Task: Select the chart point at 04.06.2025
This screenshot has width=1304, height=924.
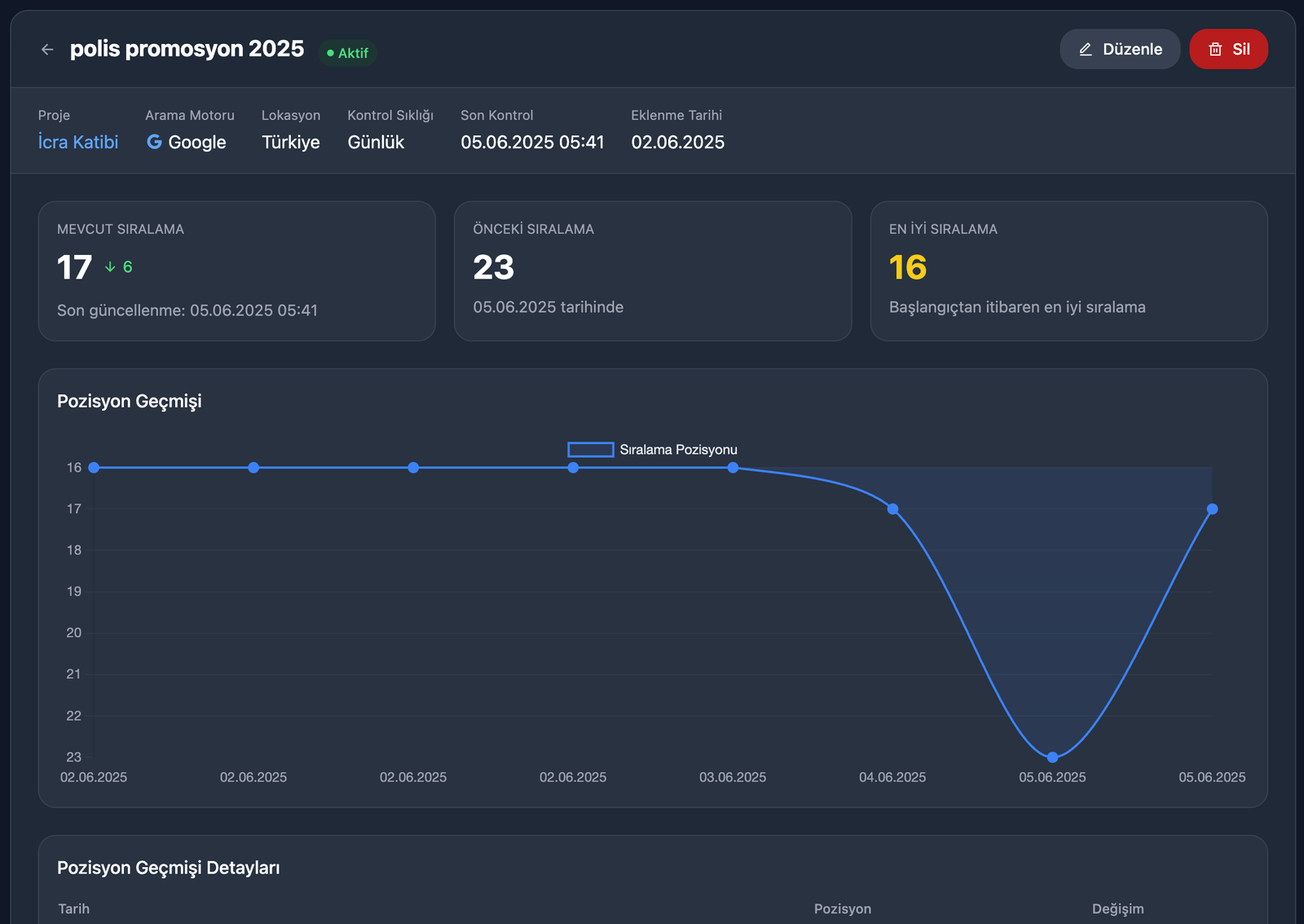Action: 892,509
